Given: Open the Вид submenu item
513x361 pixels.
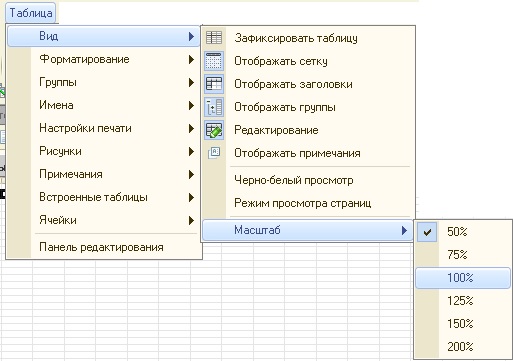Looking at the screenshot, I should click(103, 36).
